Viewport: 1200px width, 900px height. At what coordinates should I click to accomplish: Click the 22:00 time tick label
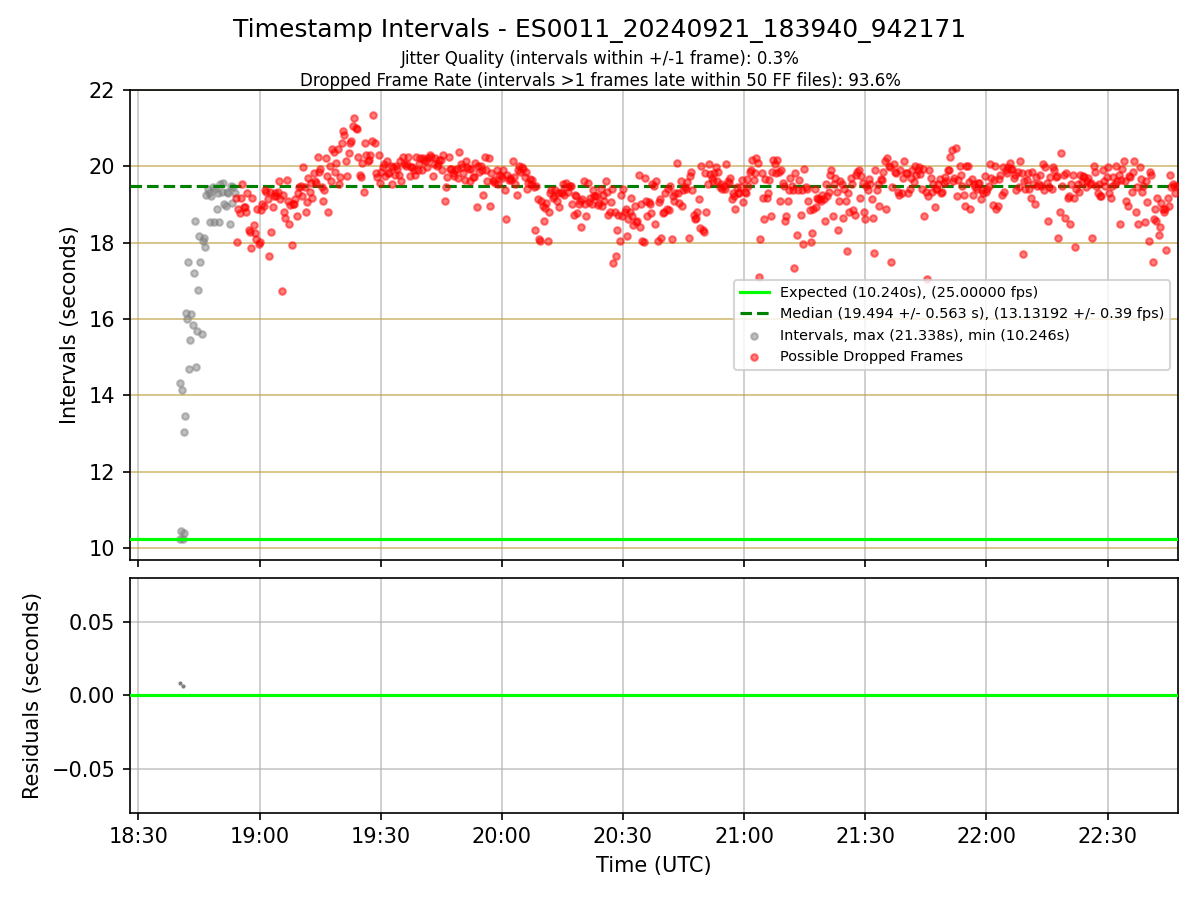(986, 834)
